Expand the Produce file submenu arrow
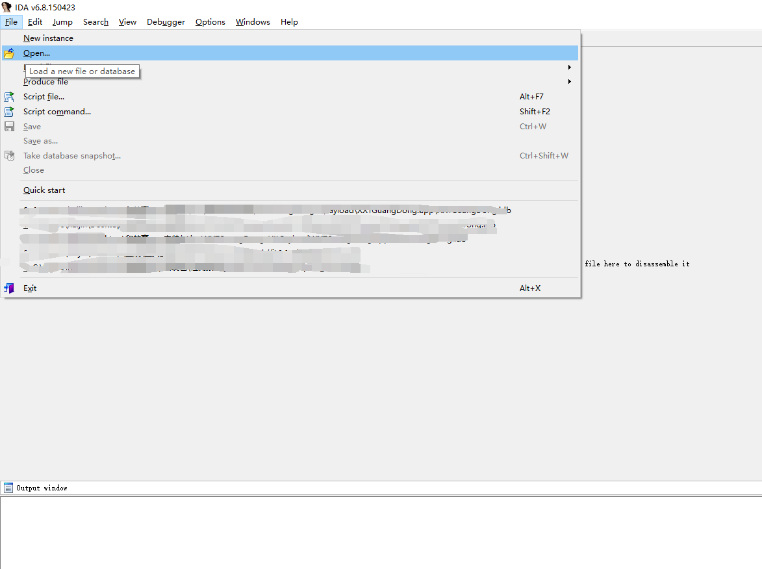 pos(569,82)
